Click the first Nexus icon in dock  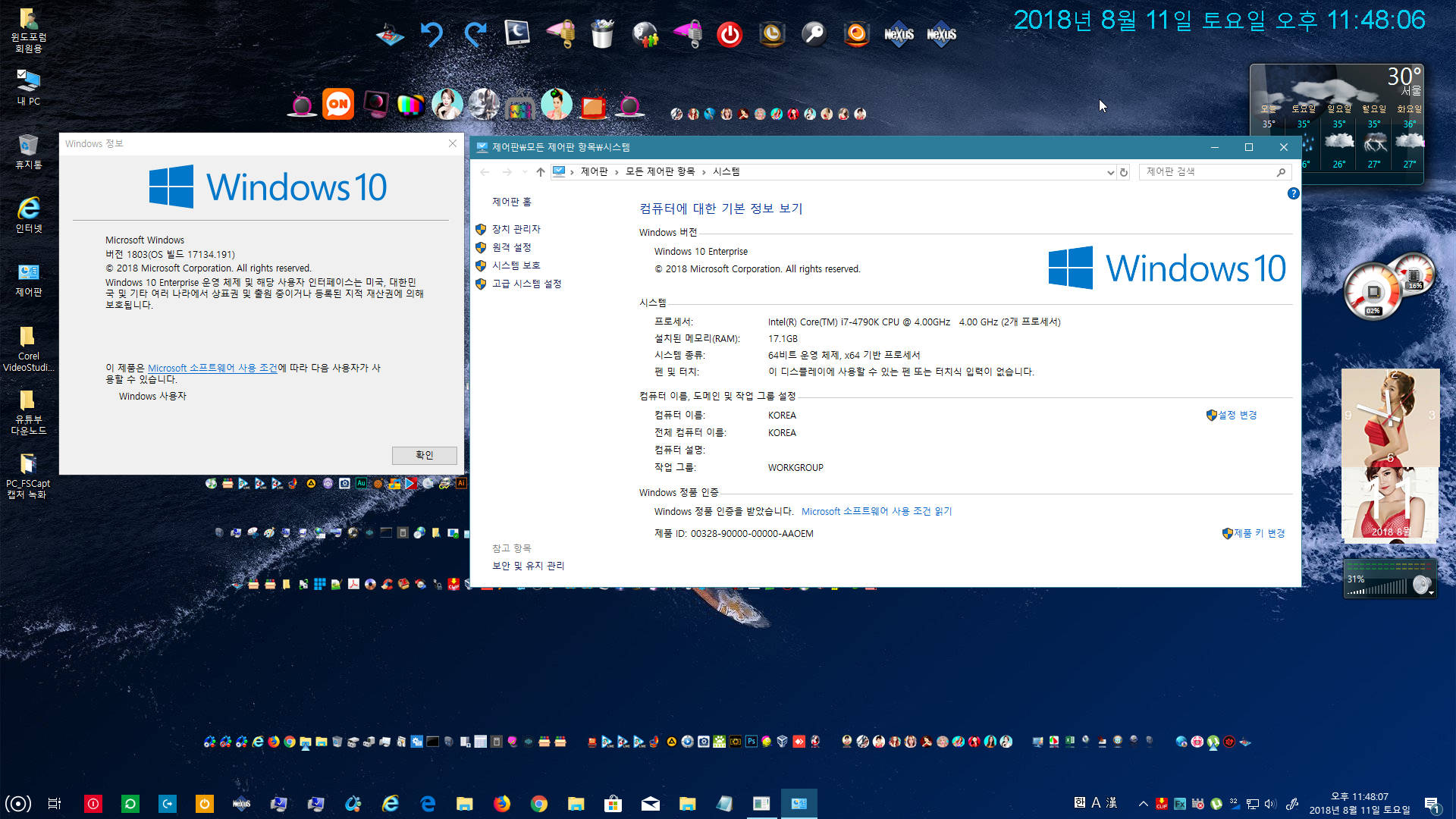pos(899,34)
